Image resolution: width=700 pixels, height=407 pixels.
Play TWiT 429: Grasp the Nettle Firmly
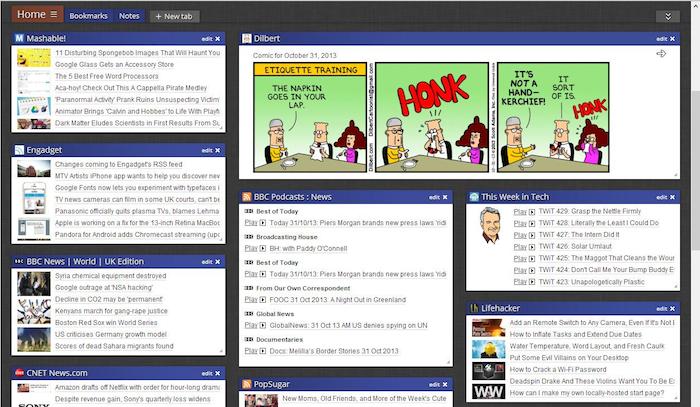524,212
